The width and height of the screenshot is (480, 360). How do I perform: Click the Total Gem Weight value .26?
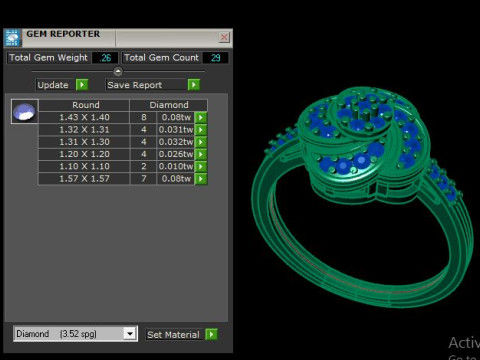pyautogui.click(x=105, y=58)
